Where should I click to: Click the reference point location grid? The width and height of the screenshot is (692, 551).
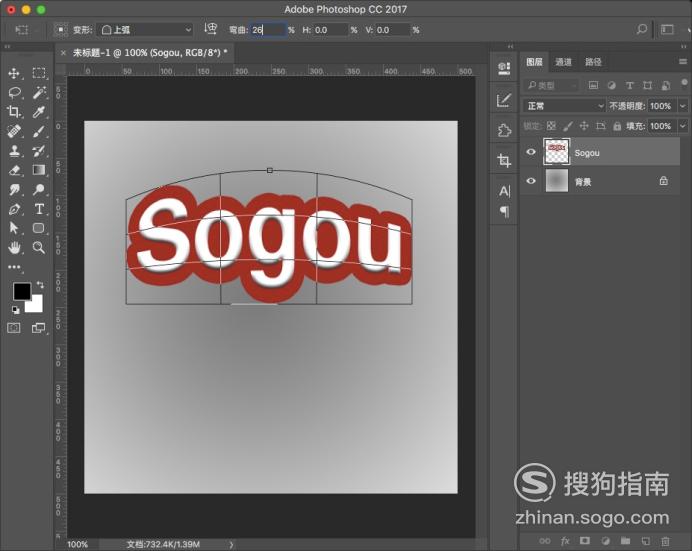pos(60,30)
